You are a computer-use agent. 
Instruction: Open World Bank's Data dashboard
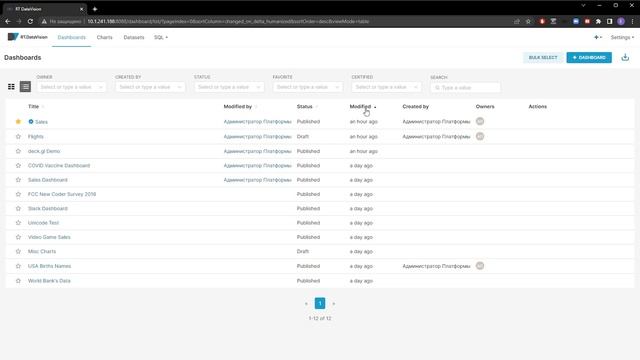[49, 280]
